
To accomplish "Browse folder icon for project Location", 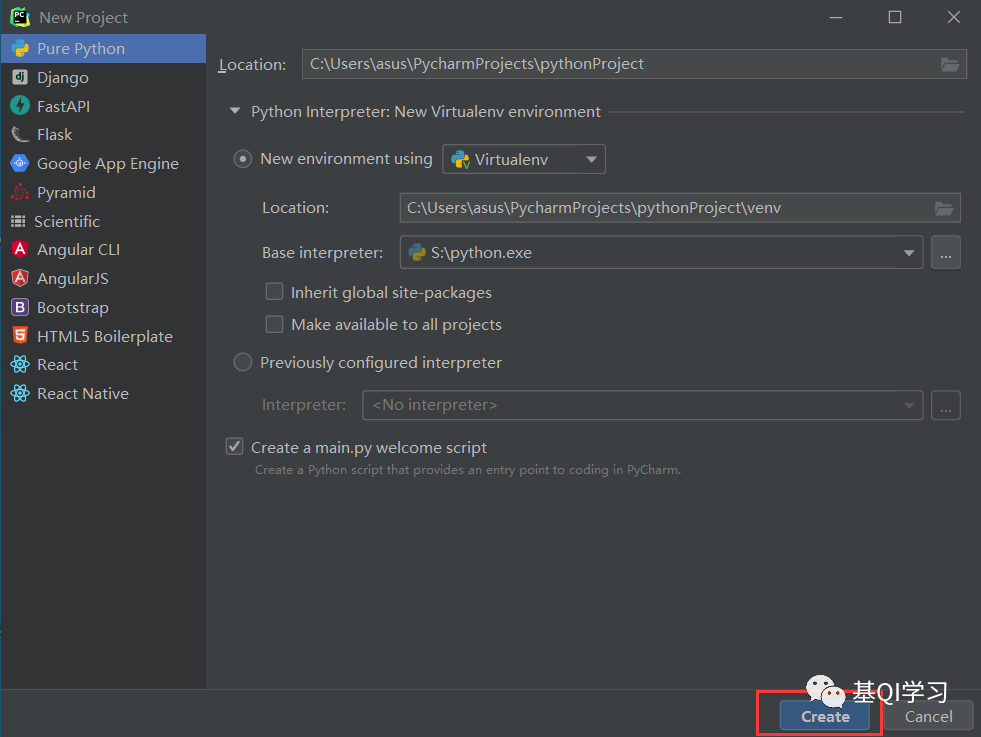I will pos(950,64).
